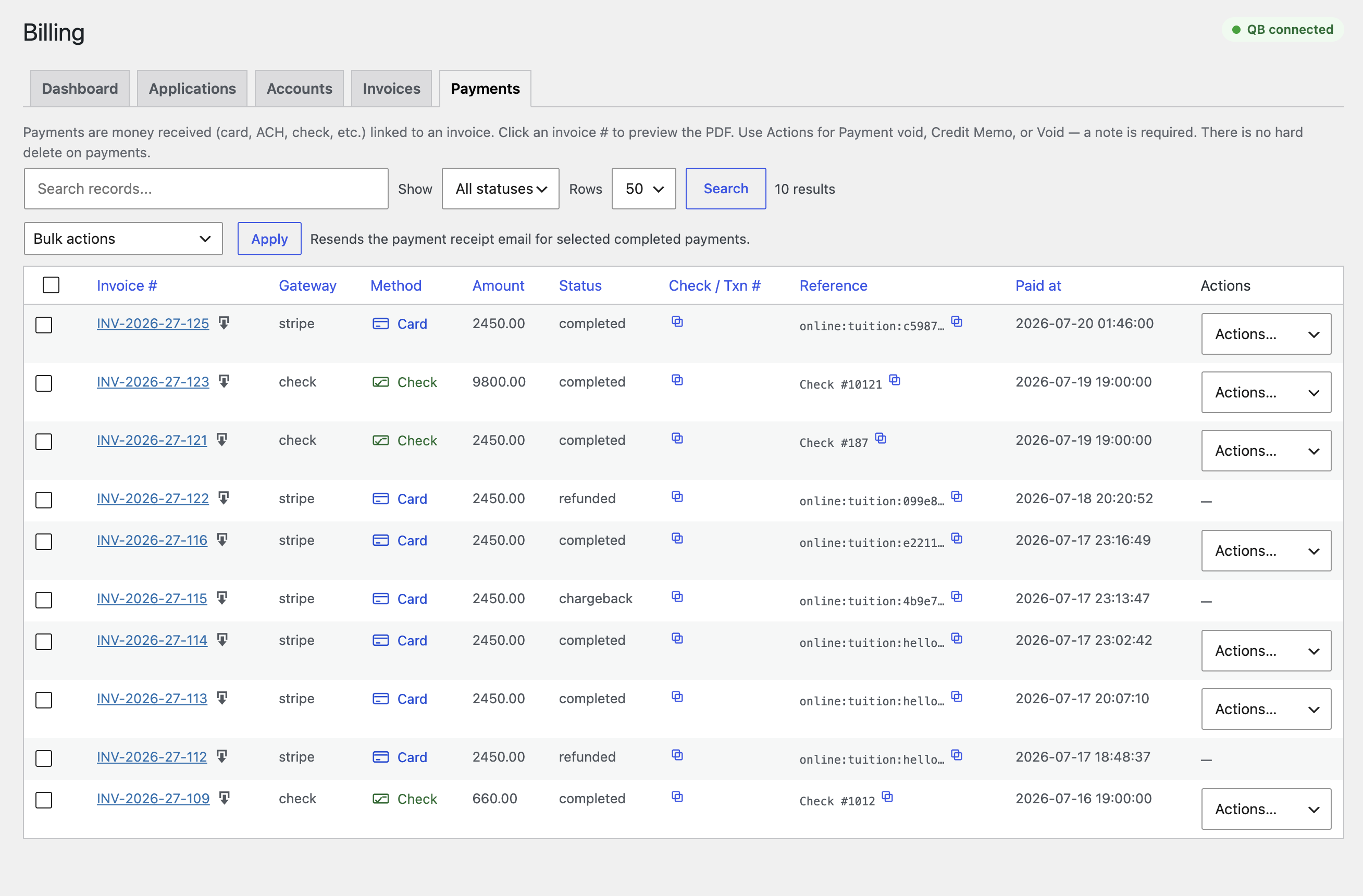This screenshot has height=896, width=1363.
Task: Copy txn icon in chargeback row INV-2026-27-115
Action: [677, 597]
